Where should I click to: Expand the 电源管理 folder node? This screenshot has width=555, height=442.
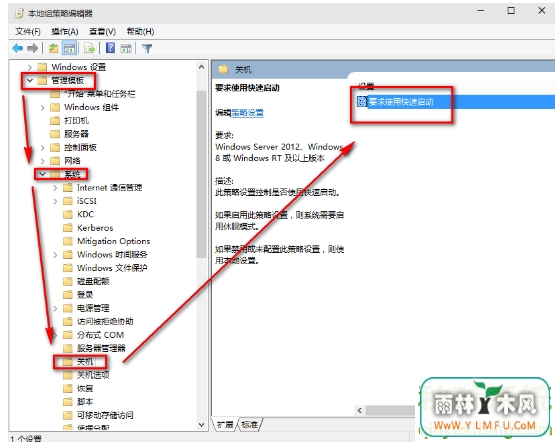point(55,309)
